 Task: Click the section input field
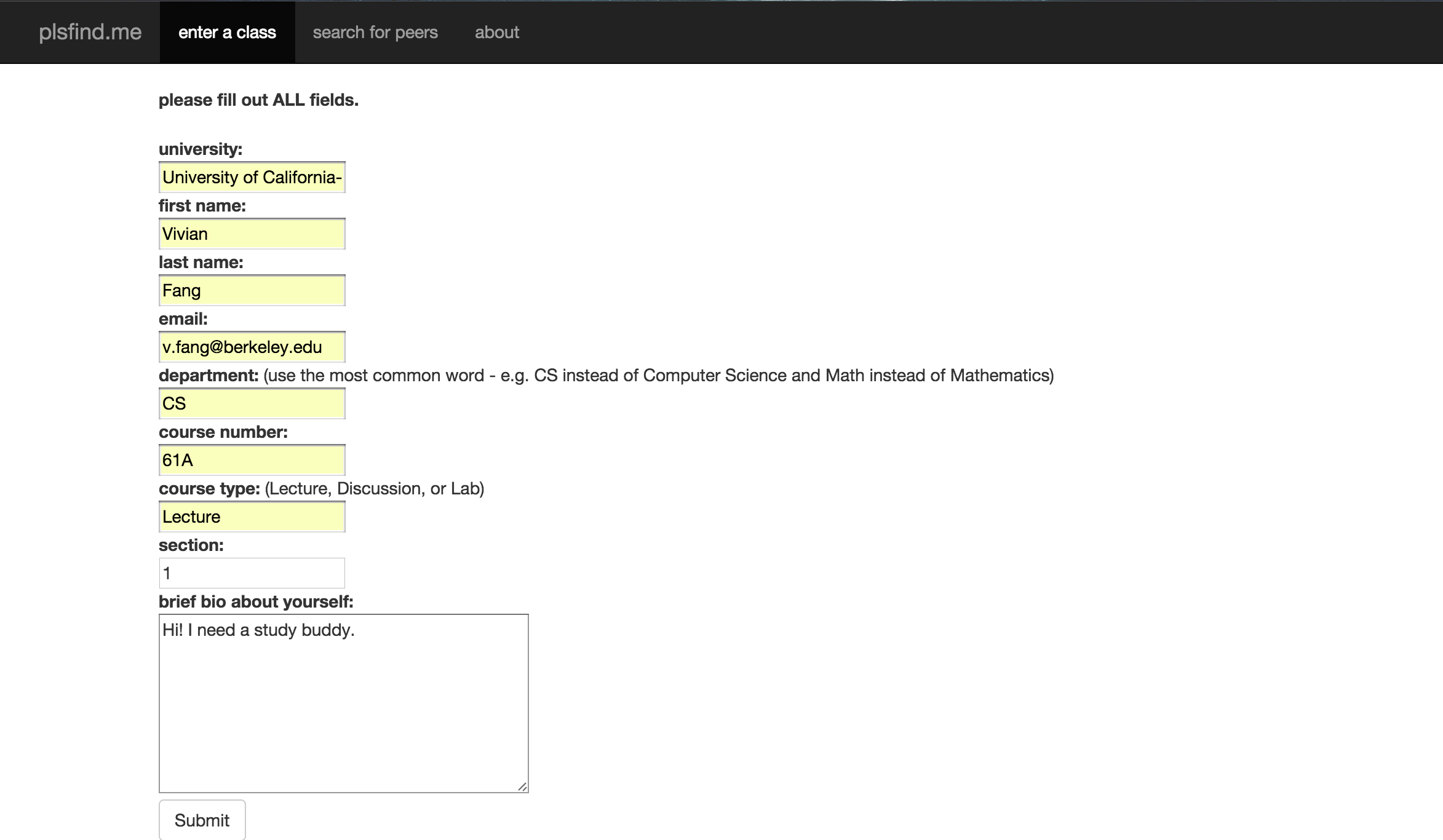(252, 573)
